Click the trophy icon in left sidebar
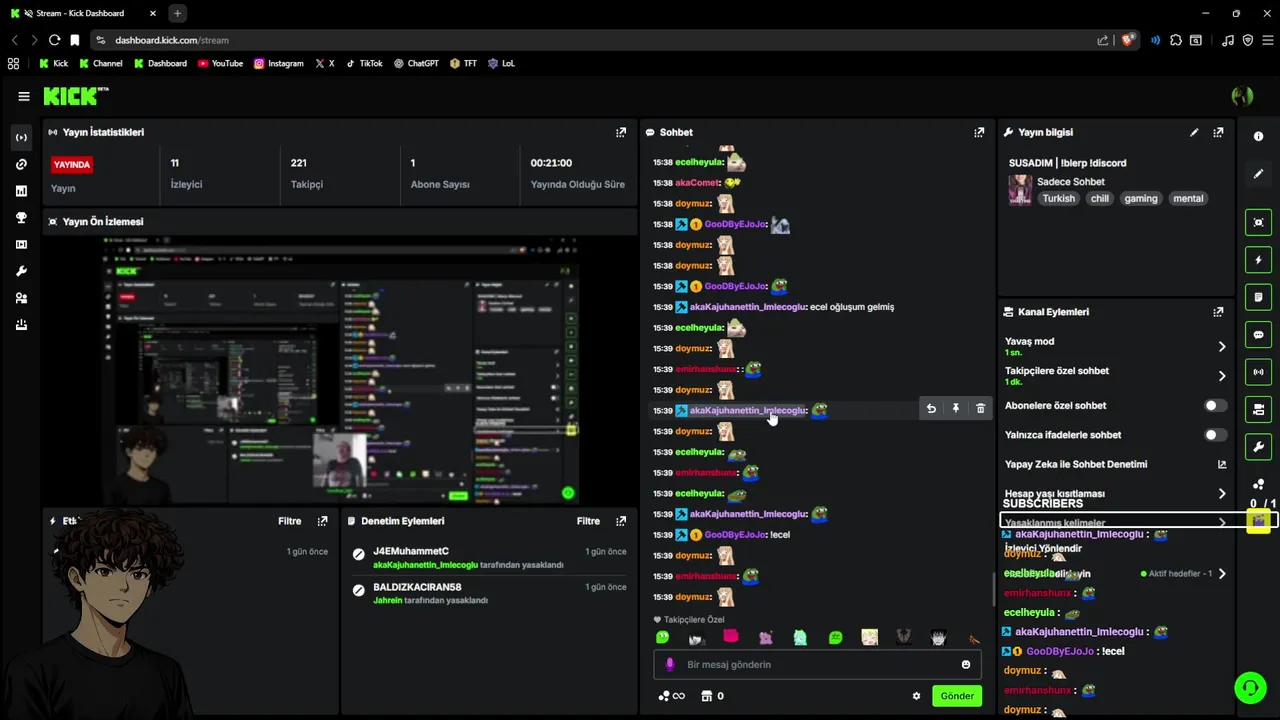This screenshot has height=720, width=1280. coord(21,218)
